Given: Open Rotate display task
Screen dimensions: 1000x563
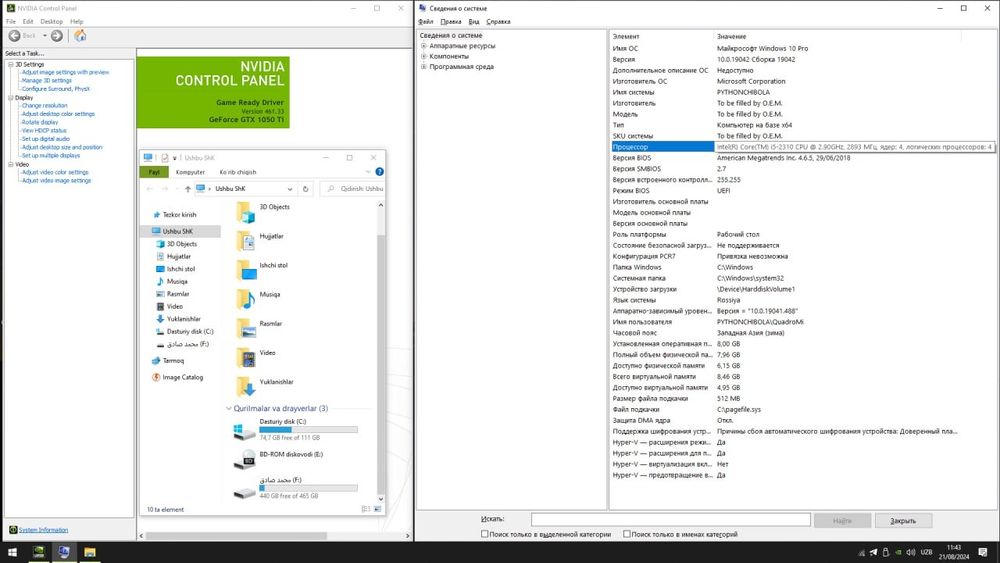Looking at the screenshot, I should pyautogui.click(x=40, y=122).
